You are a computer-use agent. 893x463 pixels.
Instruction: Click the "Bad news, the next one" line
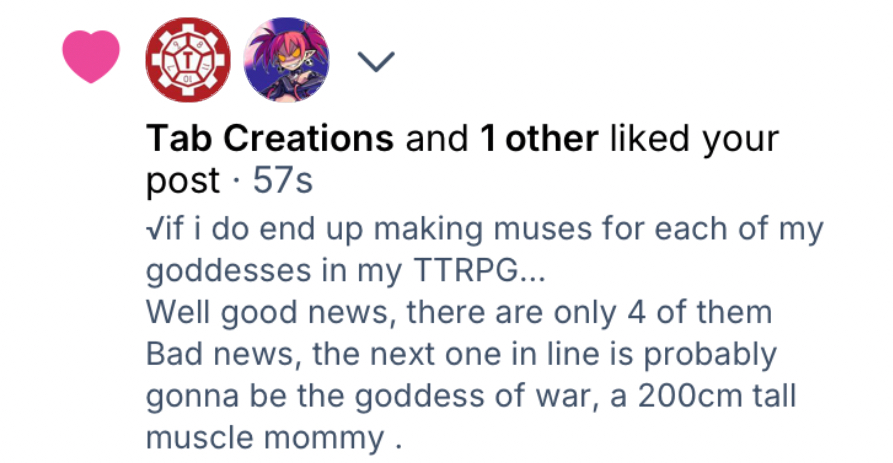tap(461, 354)
